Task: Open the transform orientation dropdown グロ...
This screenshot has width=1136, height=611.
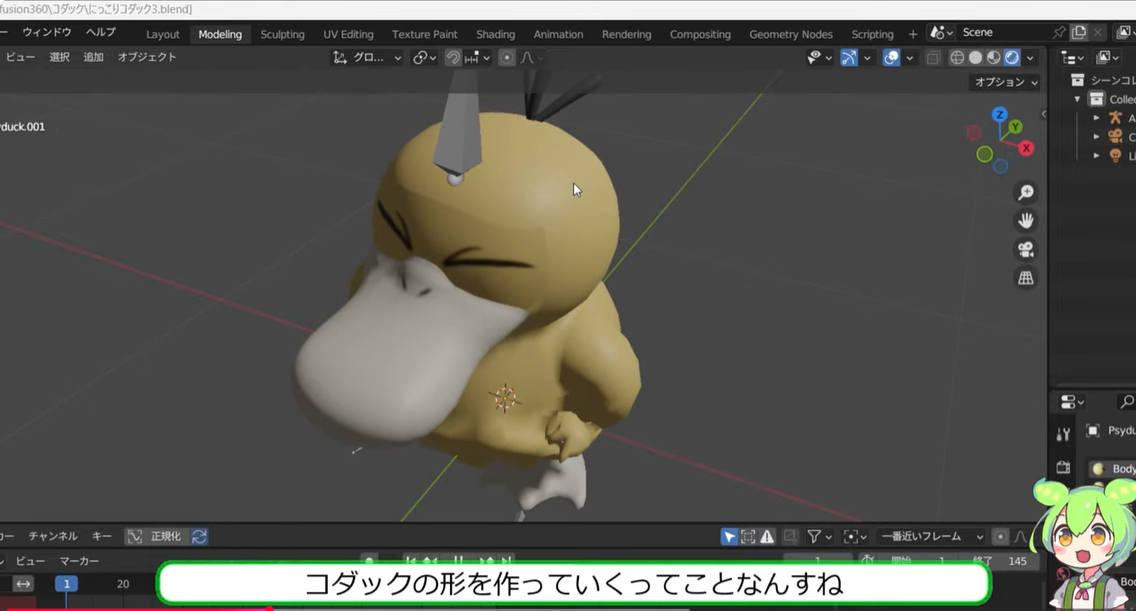Action: click(x=367, y=57)
